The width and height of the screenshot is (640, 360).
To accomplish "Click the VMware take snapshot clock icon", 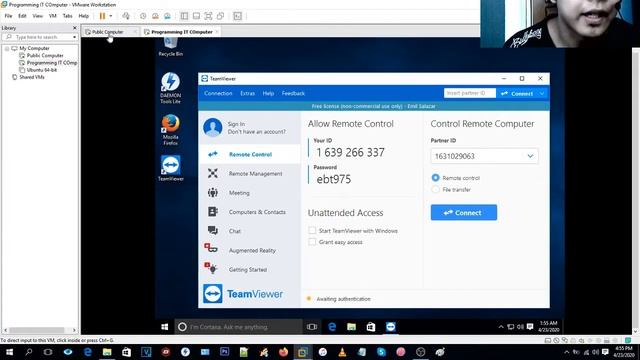I will 143,16.
